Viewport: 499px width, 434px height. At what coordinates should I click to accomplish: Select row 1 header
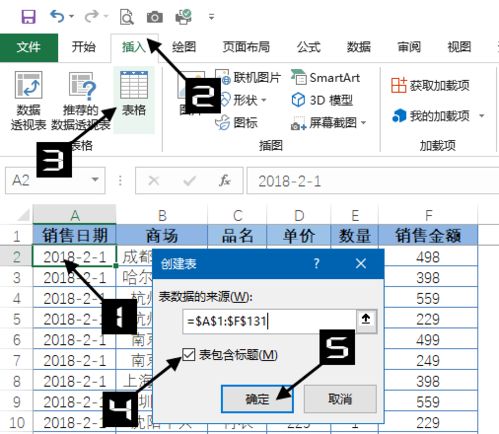point(16,236)
